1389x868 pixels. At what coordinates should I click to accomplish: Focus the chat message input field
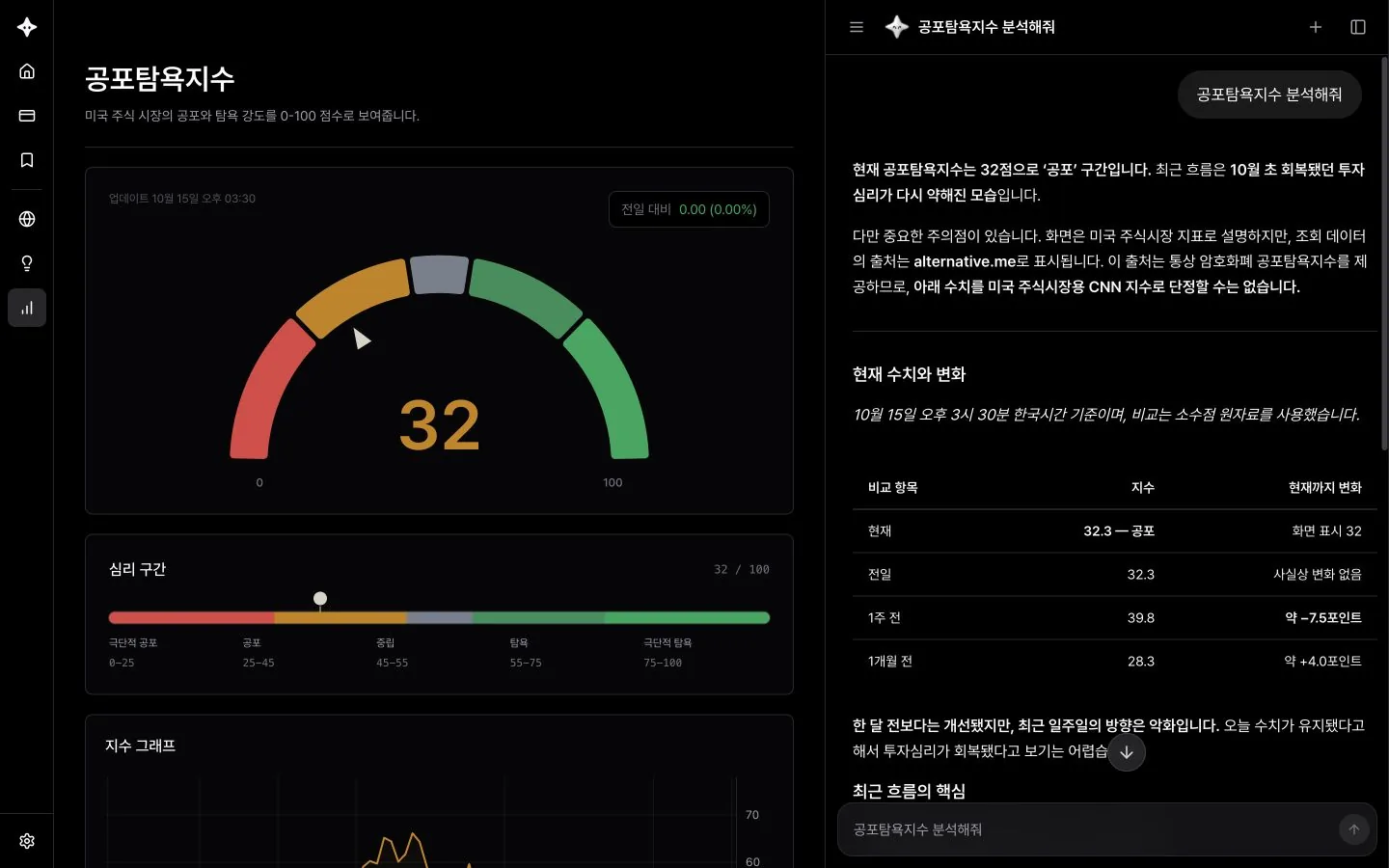(1090, 829)
